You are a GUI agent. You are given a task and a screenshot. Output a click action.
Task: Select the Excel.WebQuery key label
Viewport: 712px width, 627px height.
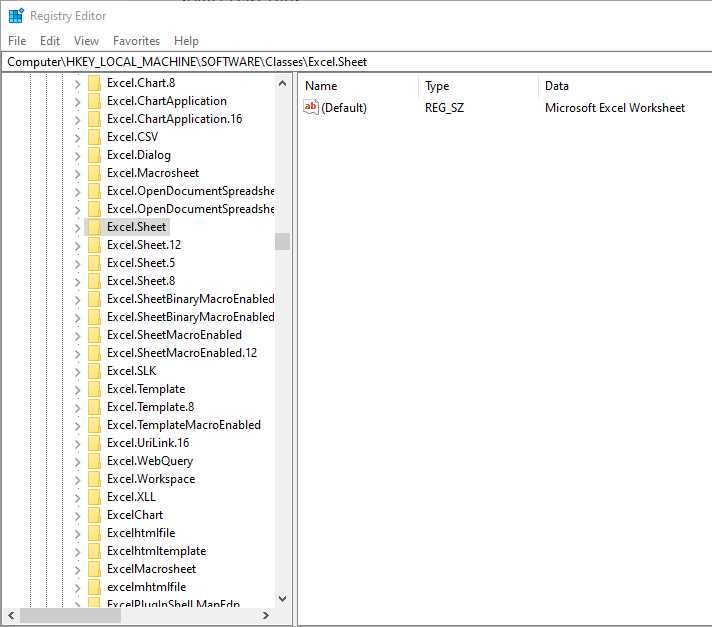click(150, 461)
